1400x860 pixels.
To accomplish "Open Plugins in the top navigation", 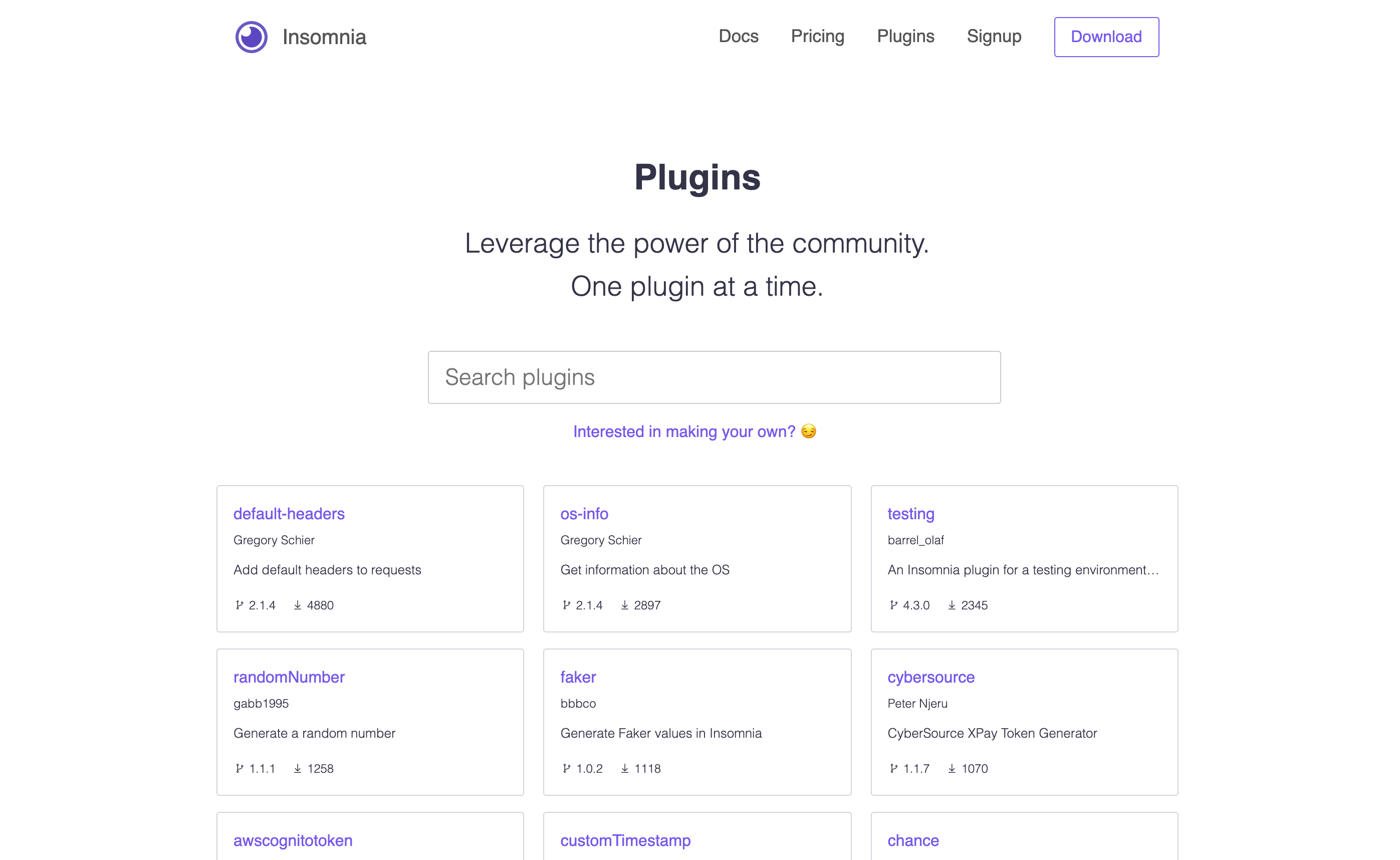I will pos(905,37).
